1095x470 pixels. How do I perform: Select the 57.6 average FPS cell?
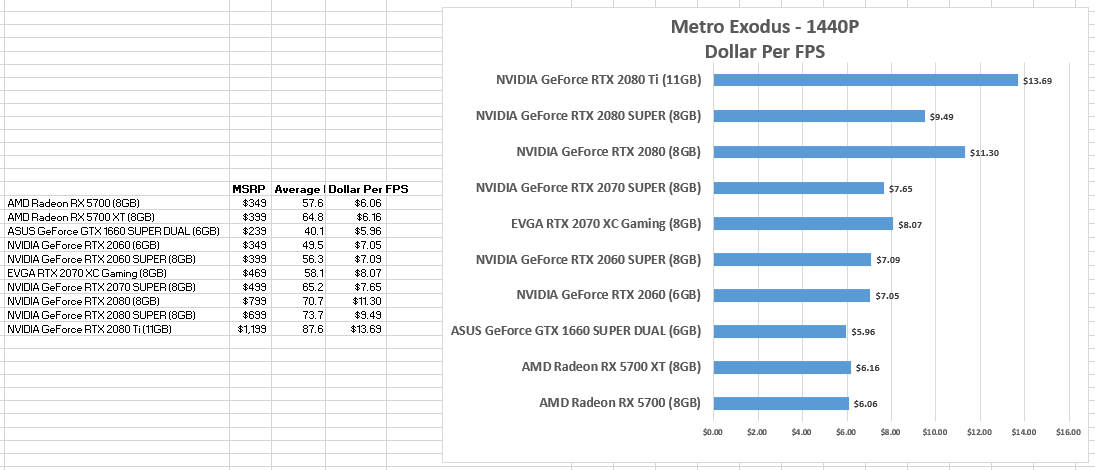point(299,203)
